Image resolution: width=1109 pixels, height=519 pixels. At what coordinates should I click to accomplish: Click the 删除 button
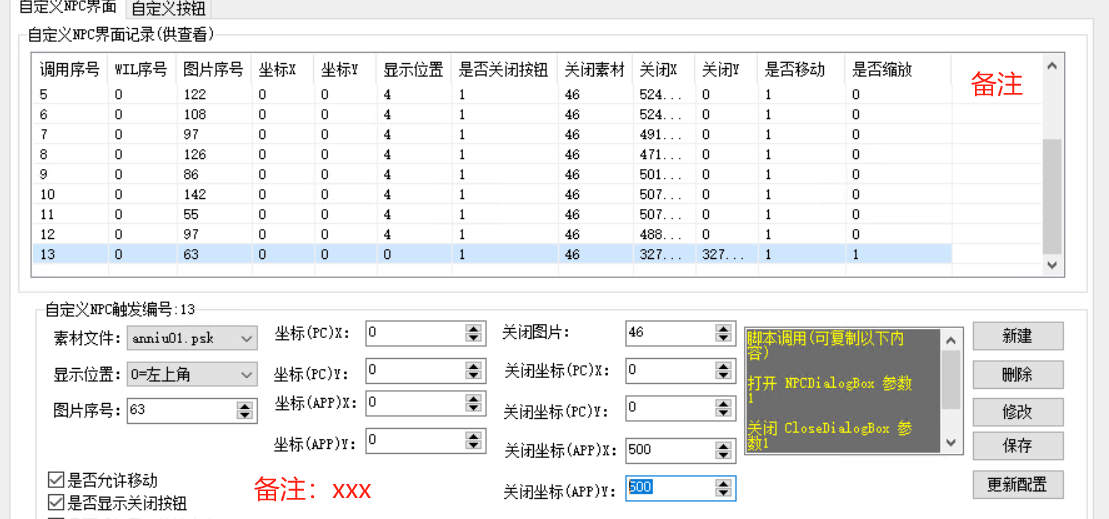(x=1017, y=374)
